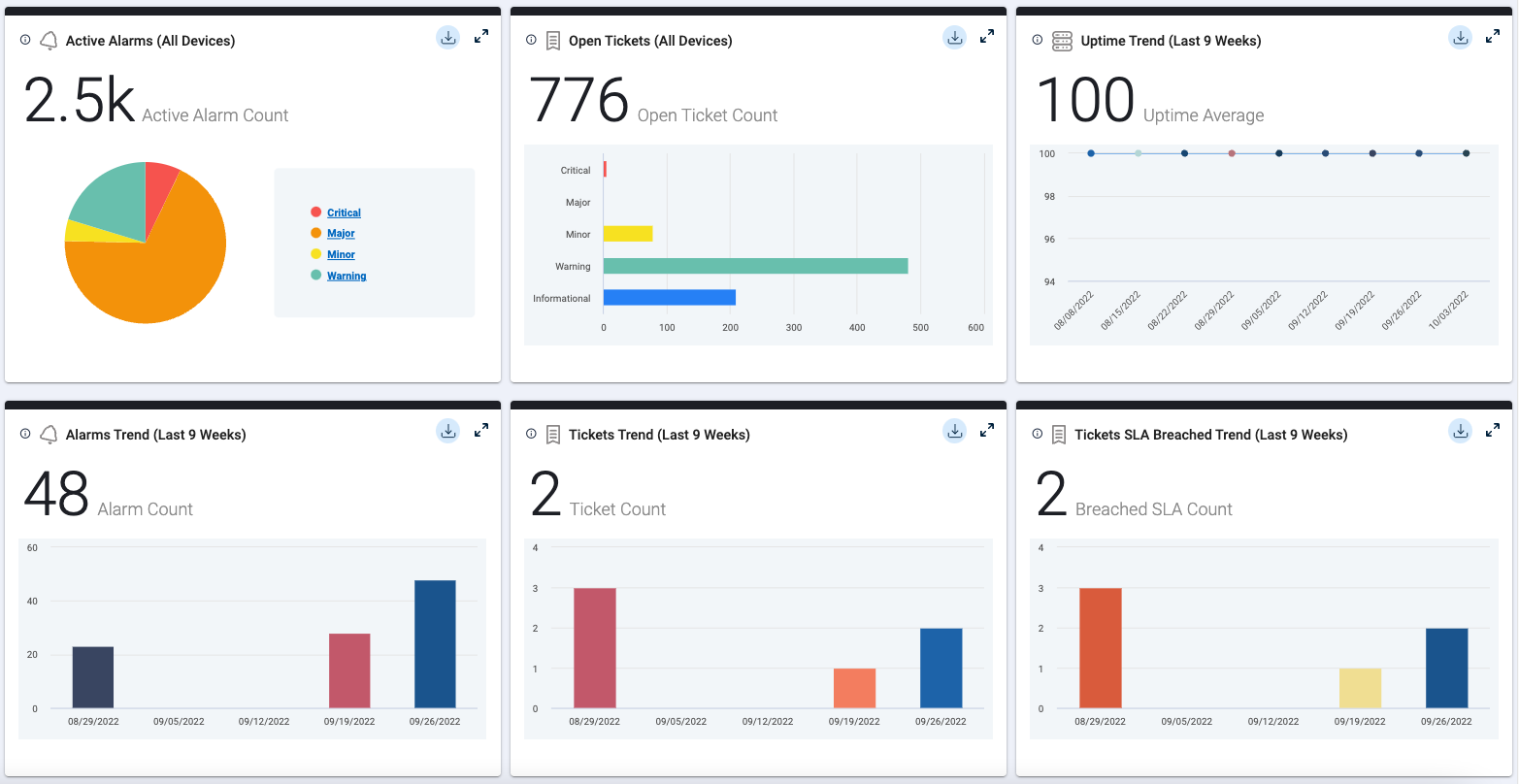Select the 09/26/2022 bar in Alarms Trend

pyautogui.click(x=435, y=644)
